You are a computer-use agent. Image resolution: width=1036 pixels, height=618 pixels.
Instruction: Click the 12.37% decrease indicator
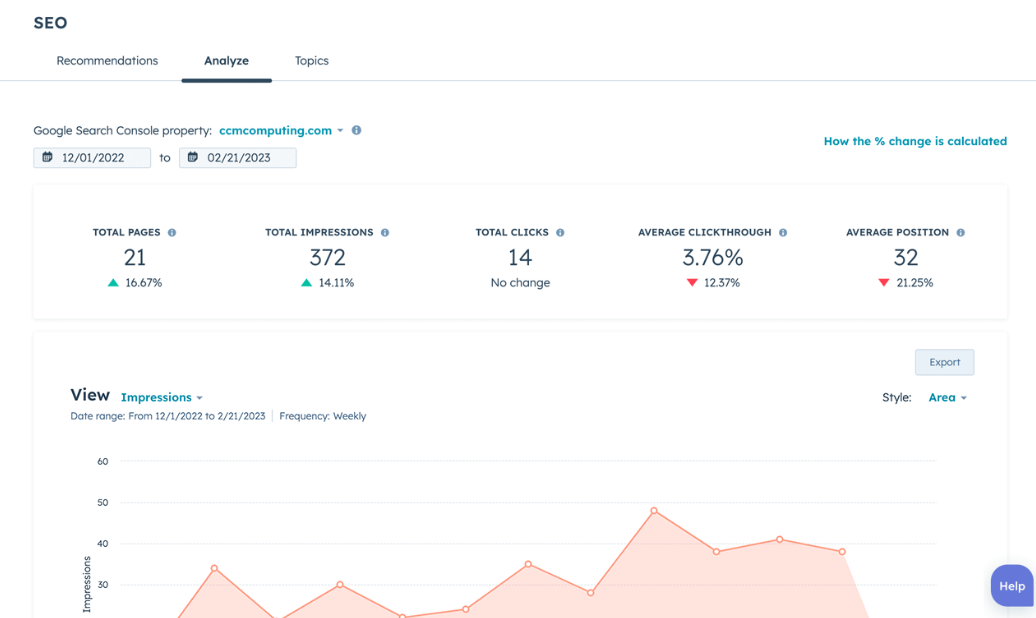click(713, 283)
